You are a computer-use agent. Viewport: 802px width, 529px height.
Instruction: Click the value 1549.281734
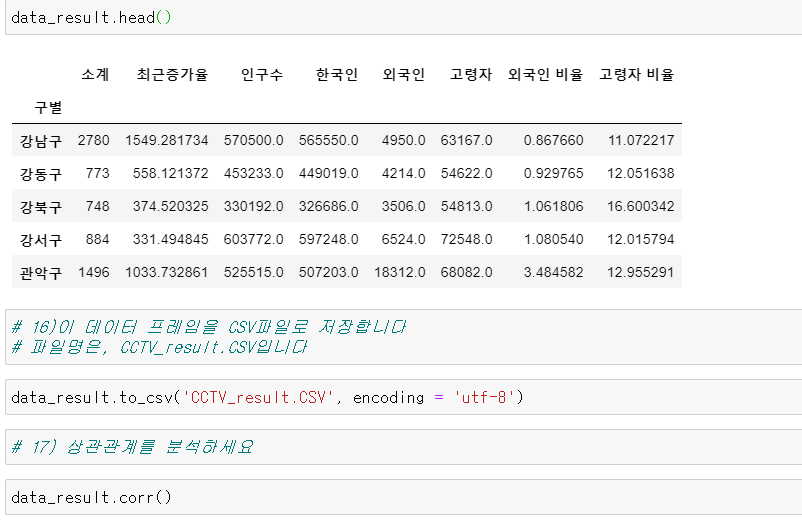(167, 140)
